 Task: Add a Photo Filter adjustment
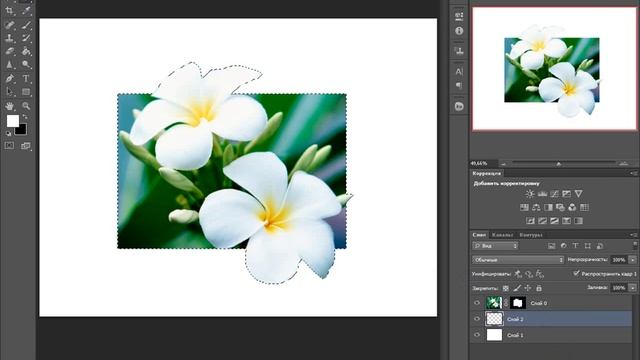[560, 207]
